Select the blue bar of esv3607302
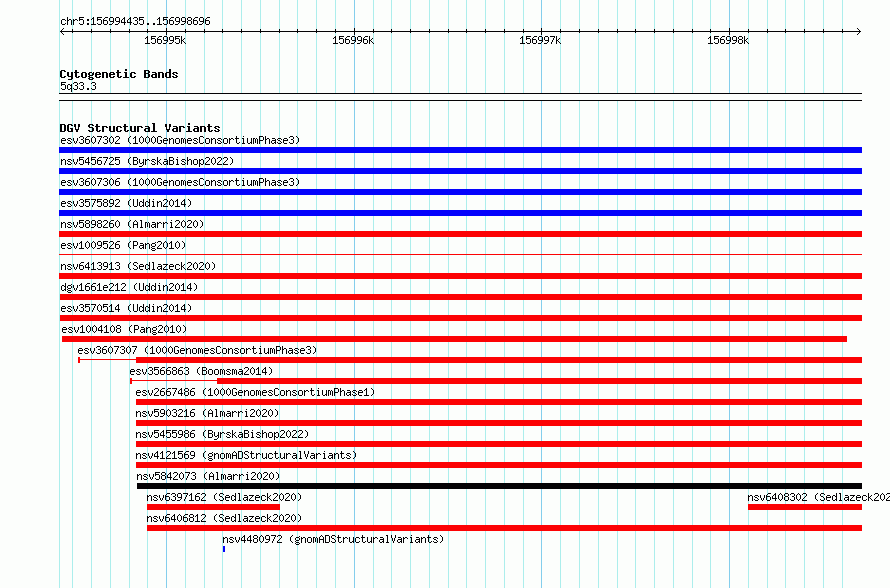 click(x=460, y=150)
